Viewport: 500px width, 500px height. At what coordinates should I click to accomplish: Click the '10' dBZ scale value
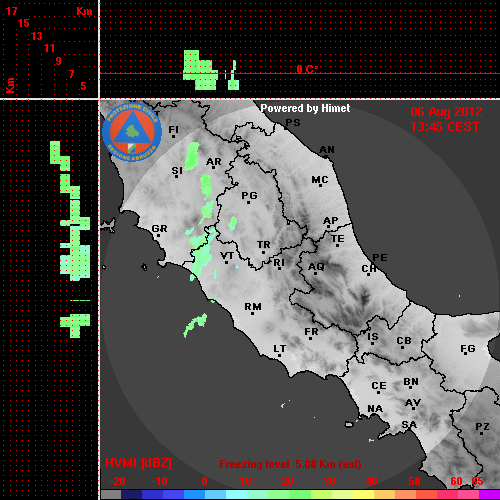(246, 481)
